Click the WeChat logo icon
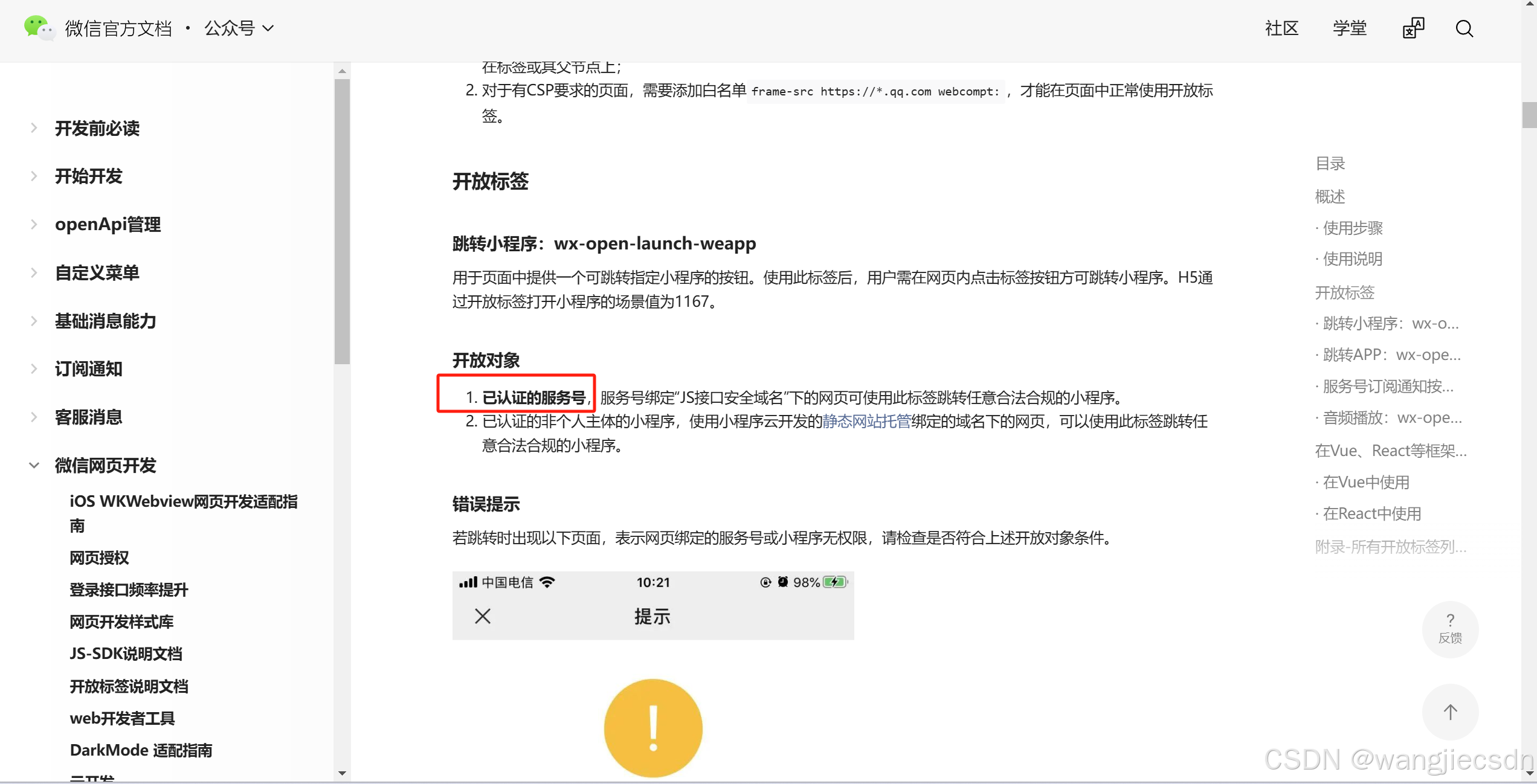The height and width of the screenshot is (784, 1537). pyautogui.click(x=39, y=28)
